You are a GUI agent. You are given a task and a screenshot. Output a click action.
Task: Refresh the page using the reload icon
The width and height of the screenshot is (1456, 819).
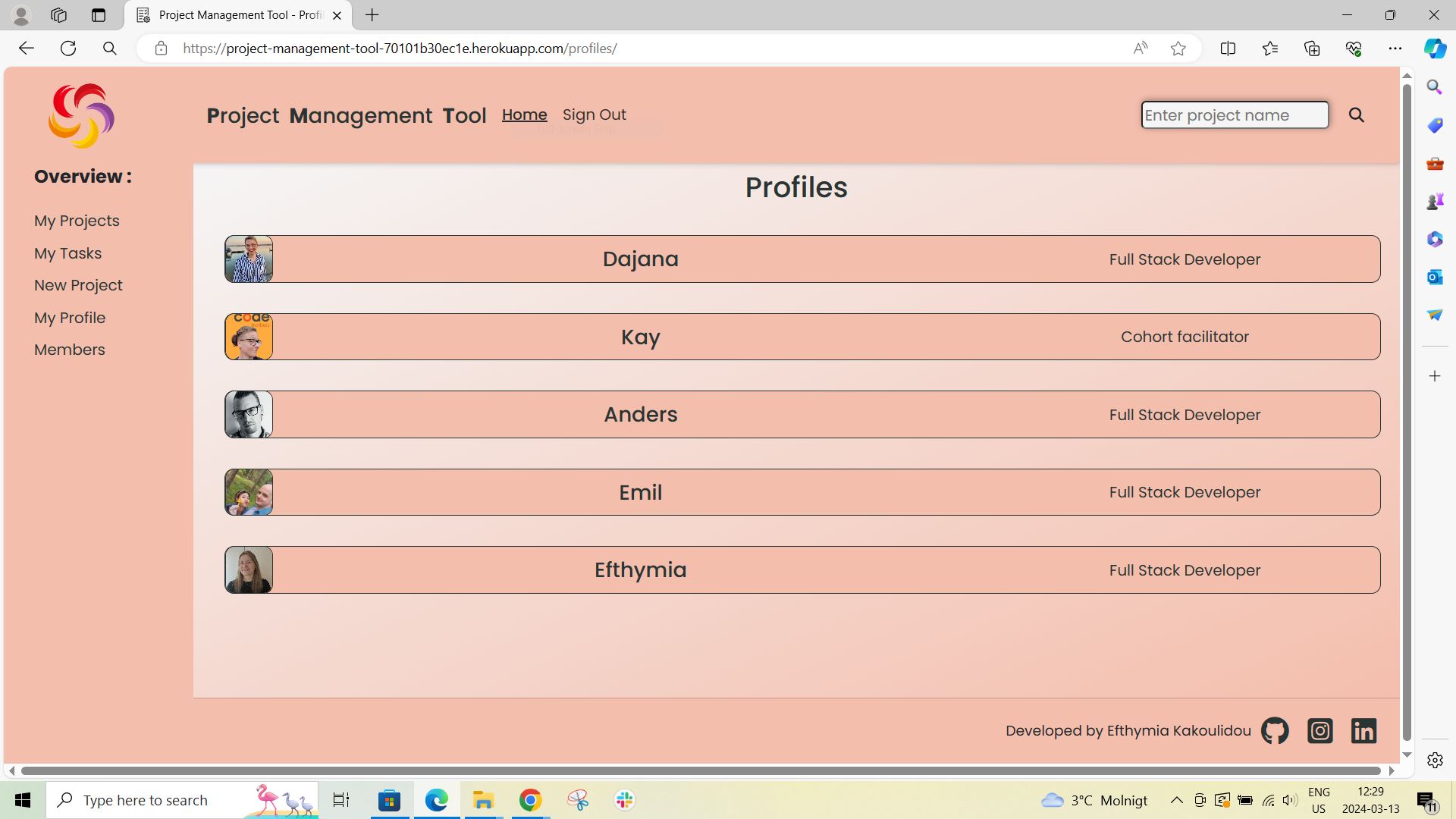click(68, 48)
